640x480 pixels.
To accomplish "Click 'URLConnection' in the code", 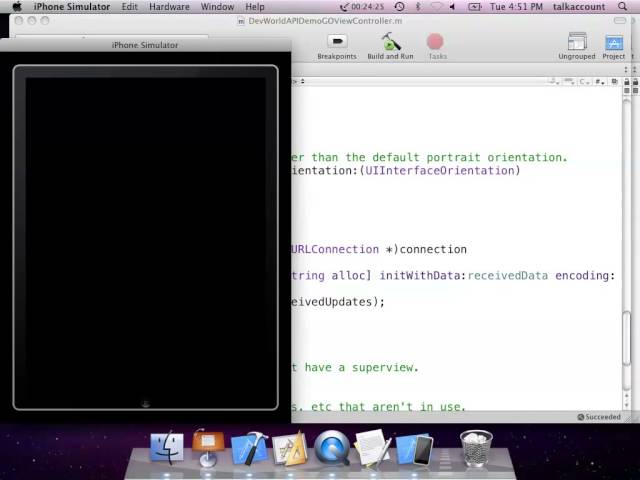I will (335, 249).
